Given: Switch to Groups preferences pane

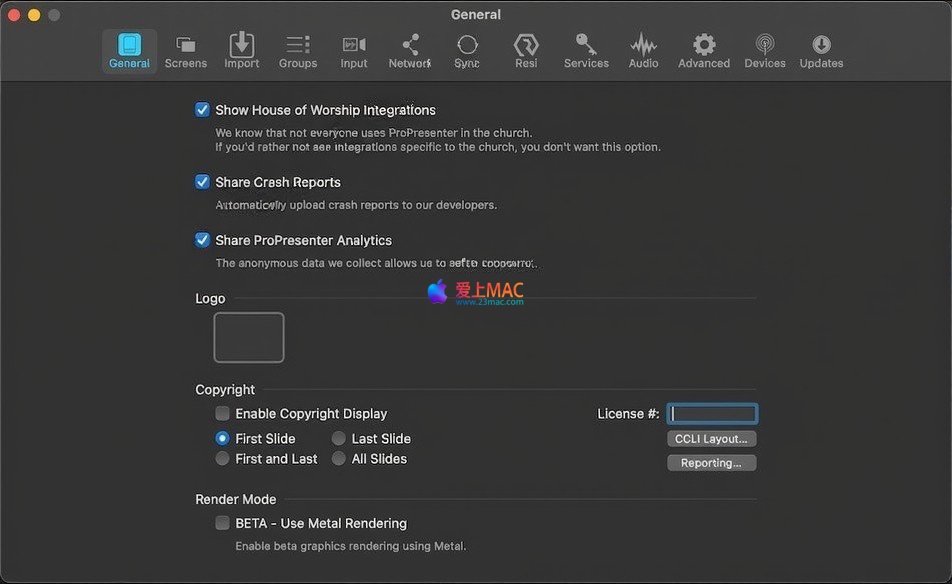Looking at the screenshot, I should [x=298, y=45].
